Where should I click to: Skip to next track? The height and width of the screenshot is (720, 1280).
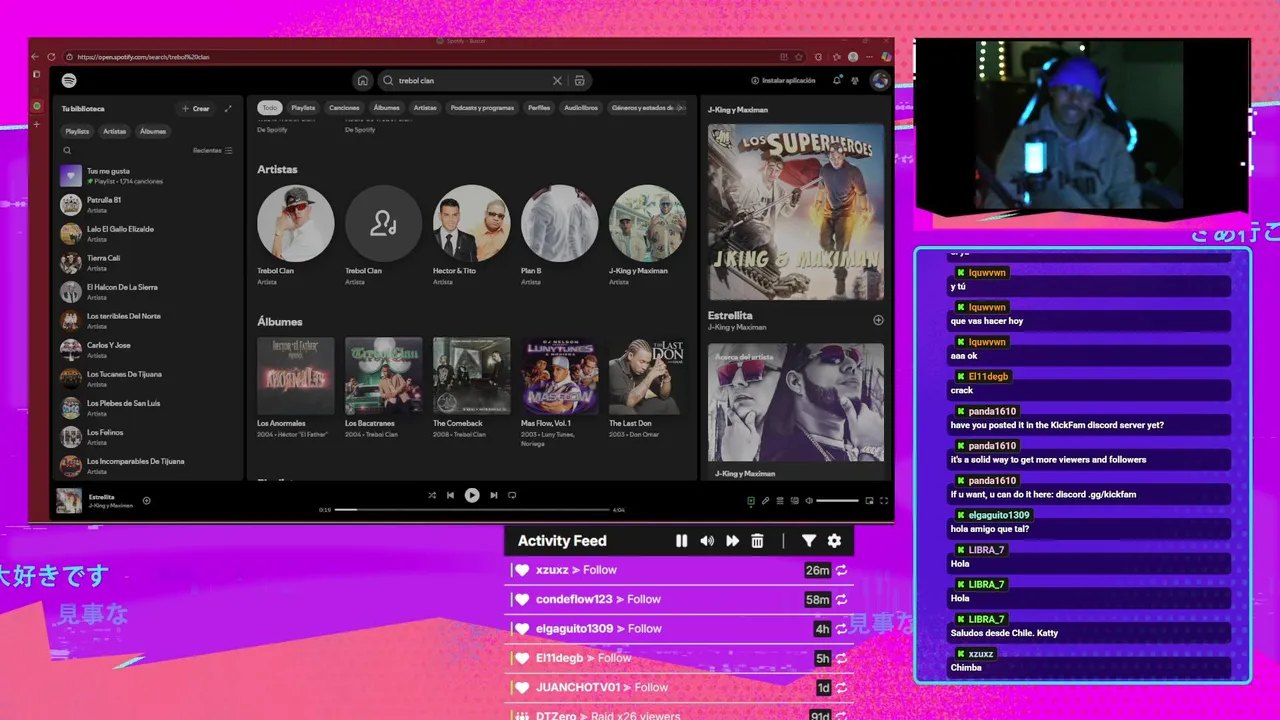(x=493, y=495)
